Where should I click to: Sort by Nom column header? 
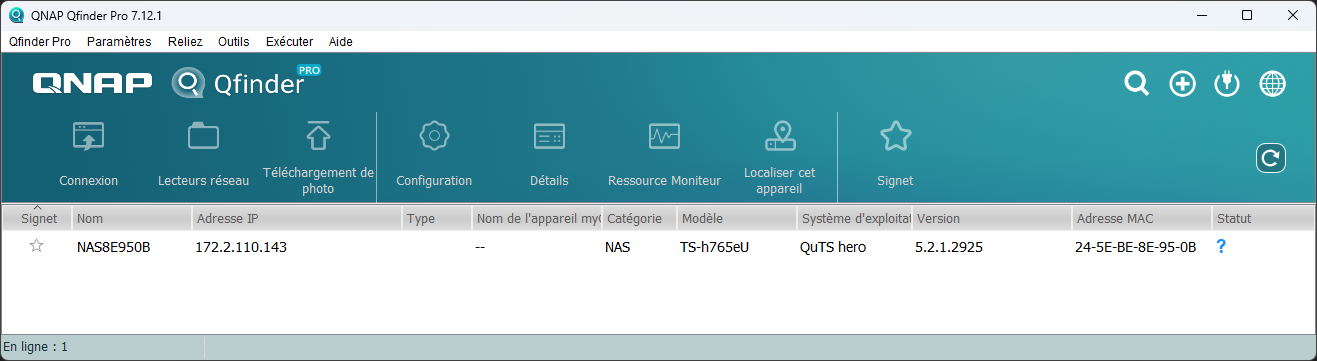(132, 218)
